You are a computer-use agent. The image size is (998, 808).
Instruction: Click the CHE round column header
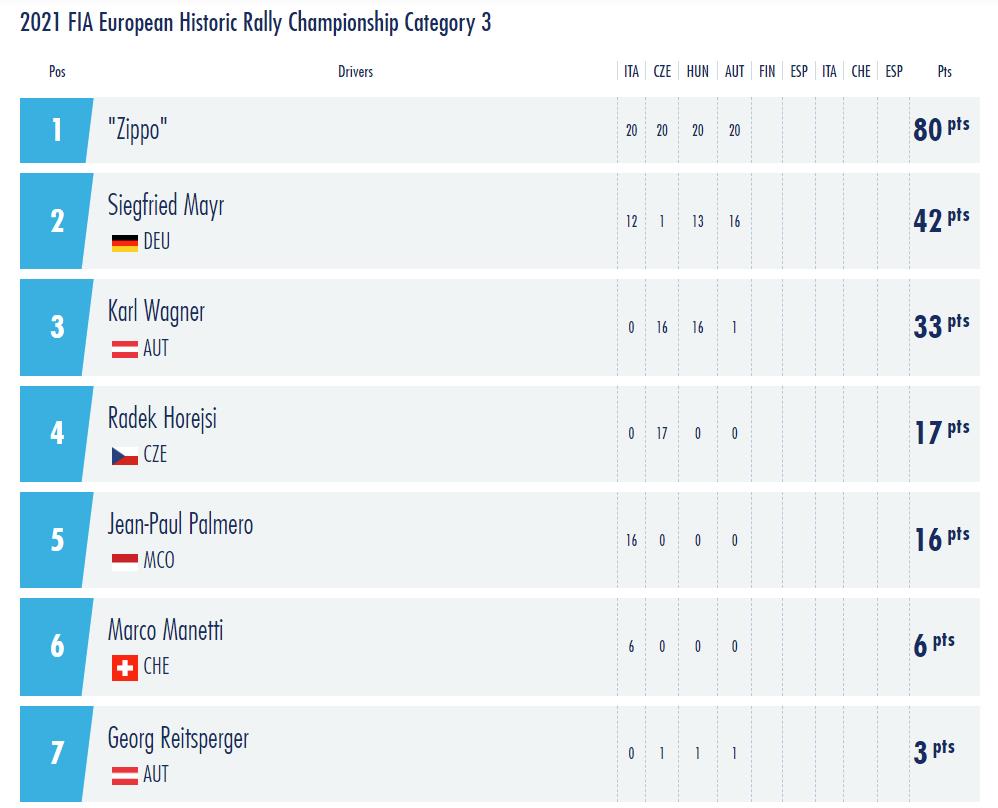coord(861,71)
